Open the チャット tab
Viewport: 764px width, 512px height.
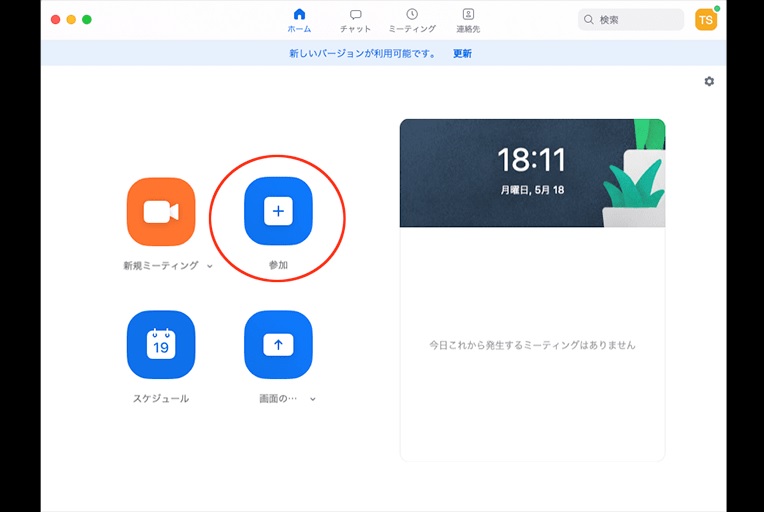[355, 21]
